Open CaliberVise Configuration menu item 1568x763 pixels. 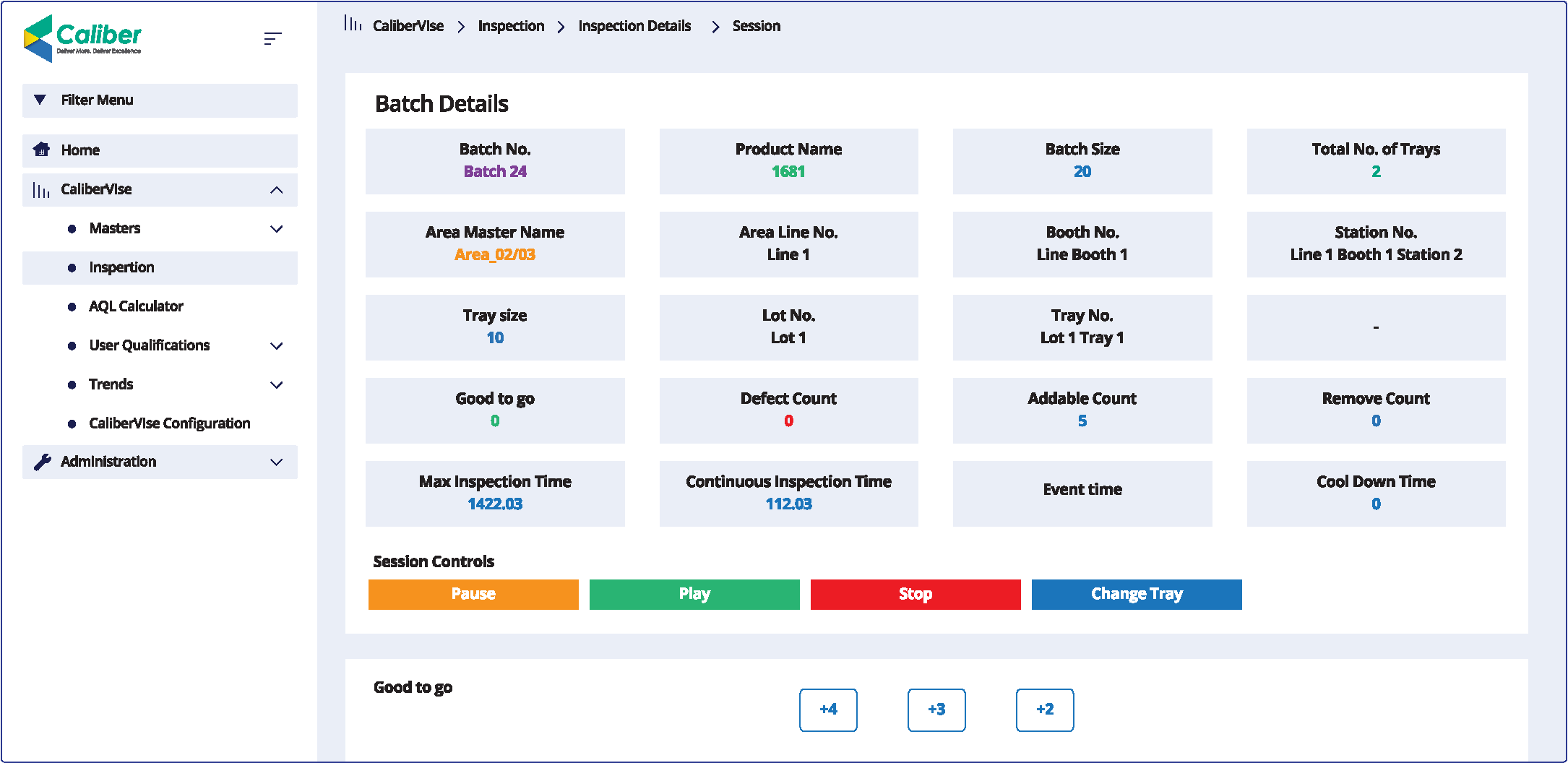[x=169, y=423]
